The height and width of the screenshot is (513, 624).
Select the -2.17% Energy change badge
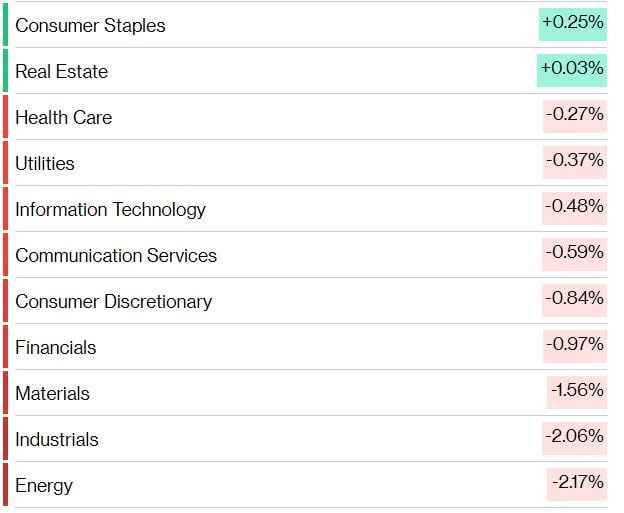click(577, 483)
